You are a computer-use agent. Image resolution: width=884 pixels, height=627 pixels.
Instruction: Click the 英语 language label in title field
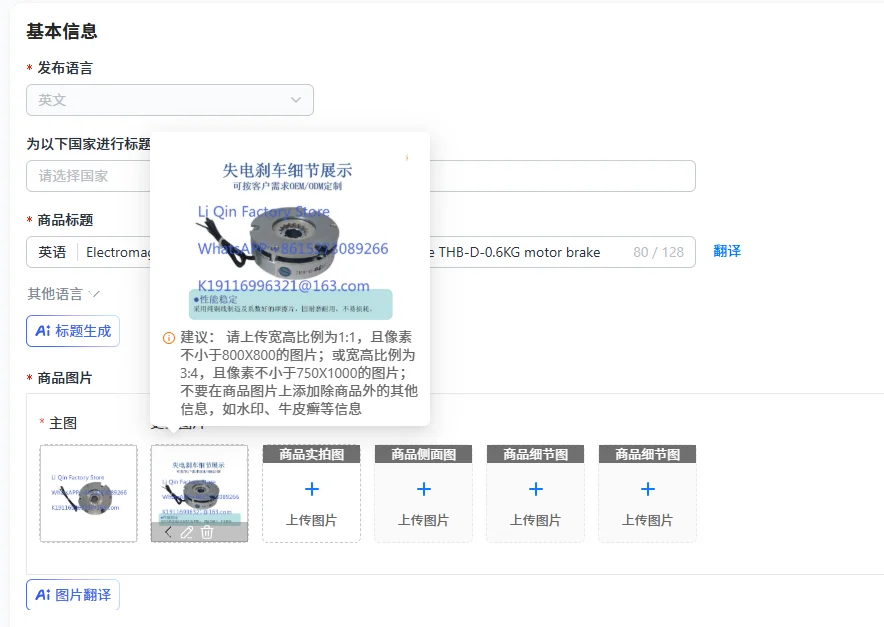coord(52,252)
